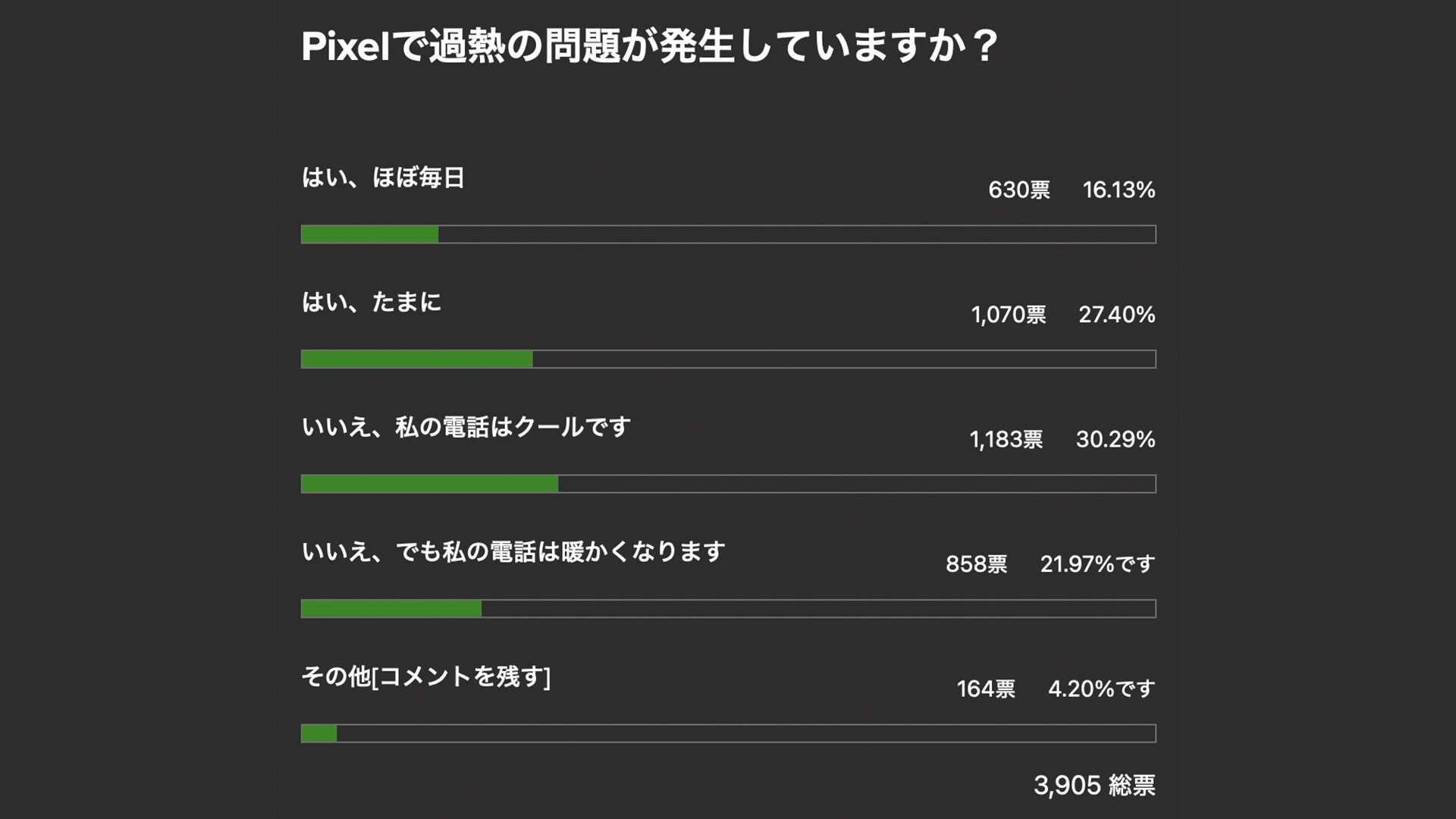Select the 'はい、たまに' poll option
This screenshot has height=819, width=1456.
tap(371, 303)
